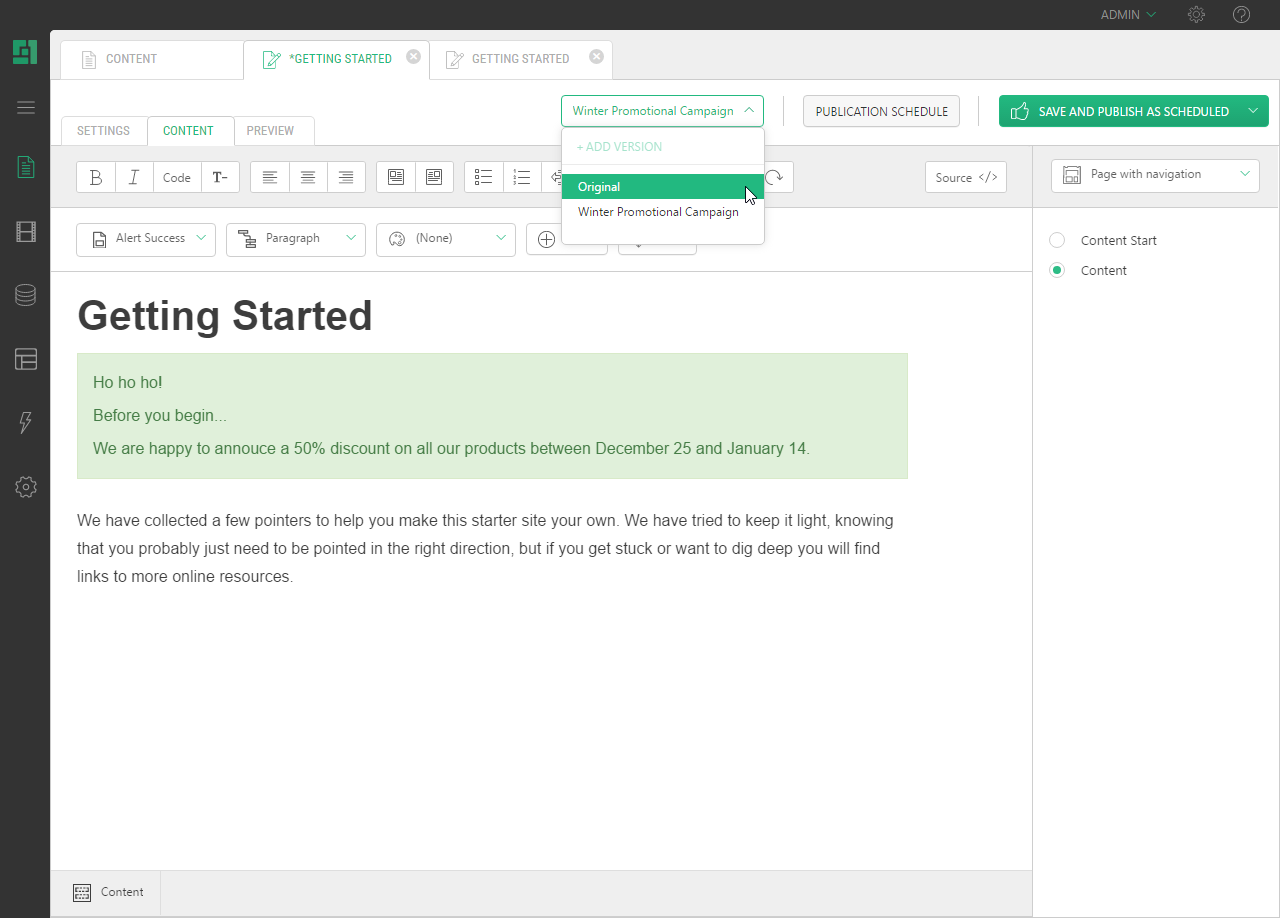The image size is (1280, 918).
Task: Click the redo arrow icon
Action: (x=775, y=177)
